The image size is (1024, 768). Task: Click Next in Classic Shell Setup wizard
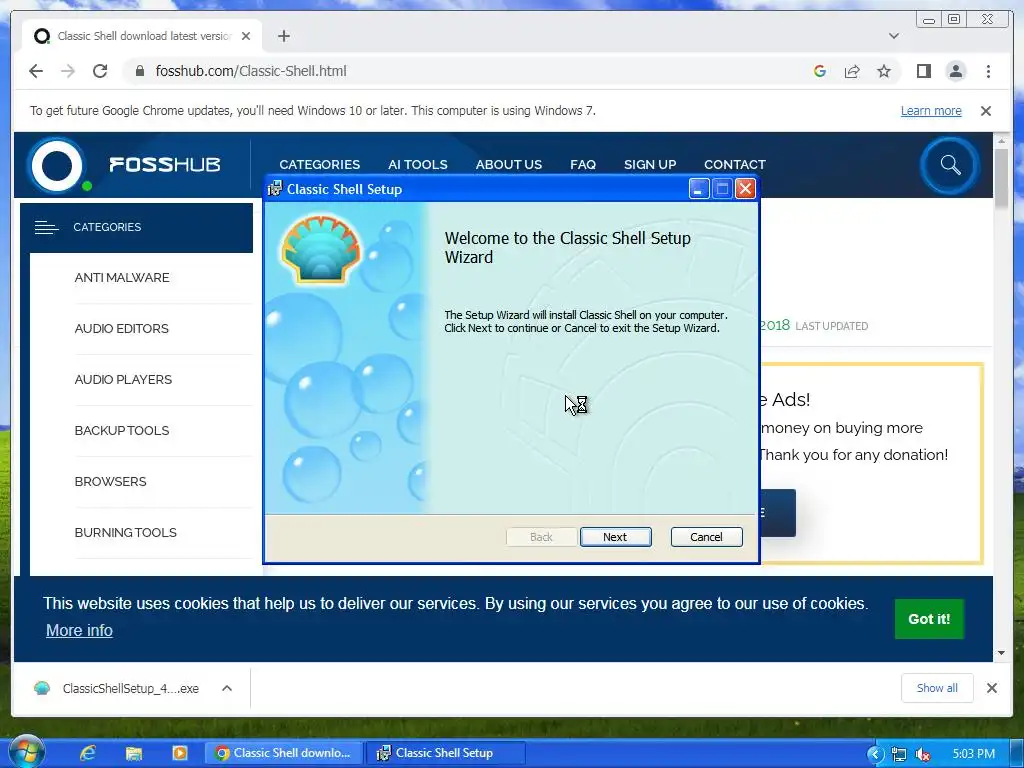pos(615,537)
